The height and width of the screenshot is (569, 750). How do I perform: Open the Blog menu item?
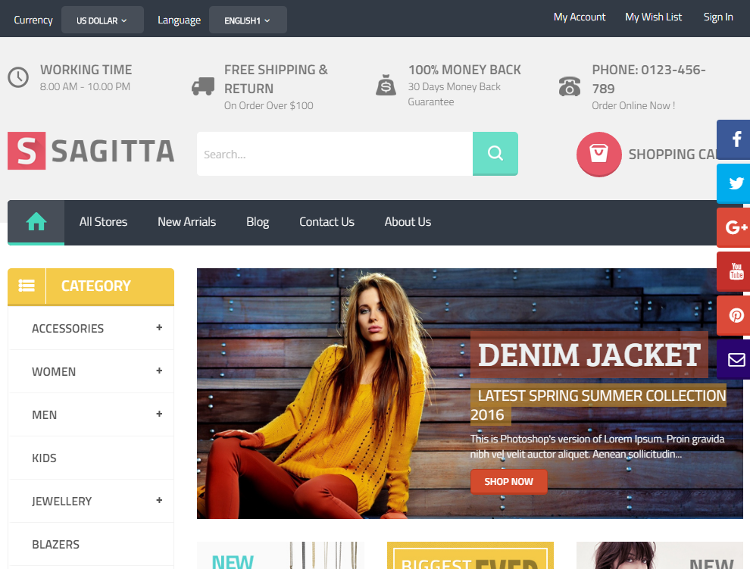coord(258,222)
